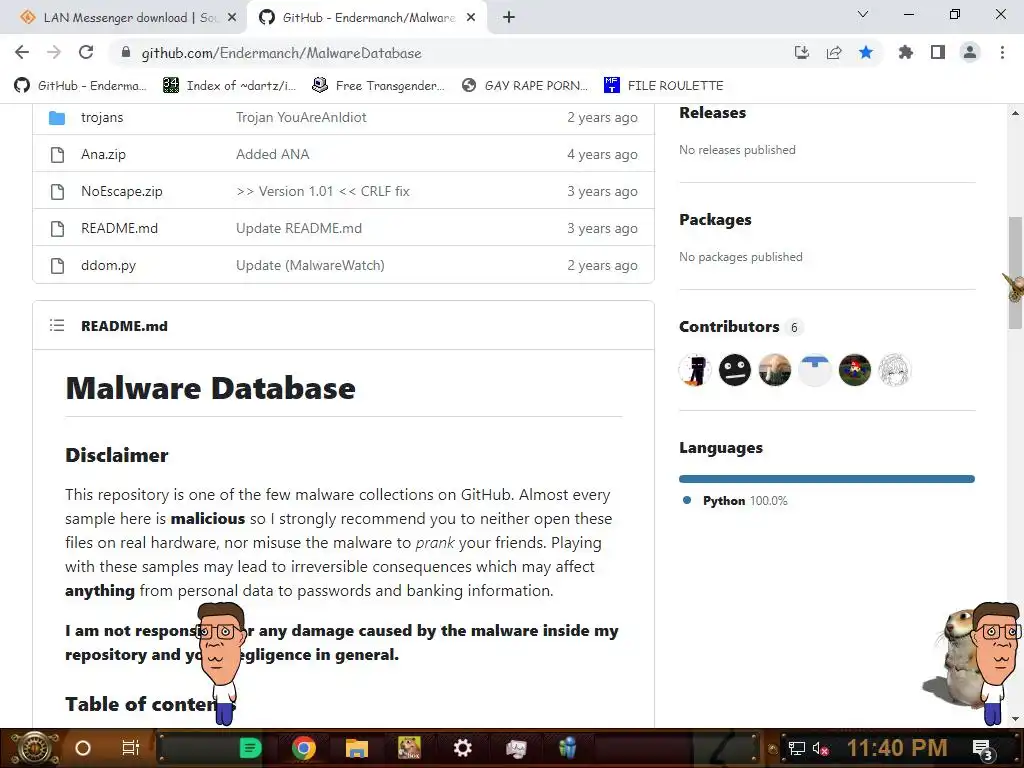
Task: Open the 'Added ANA' commit message
Action: coord(272,155)
